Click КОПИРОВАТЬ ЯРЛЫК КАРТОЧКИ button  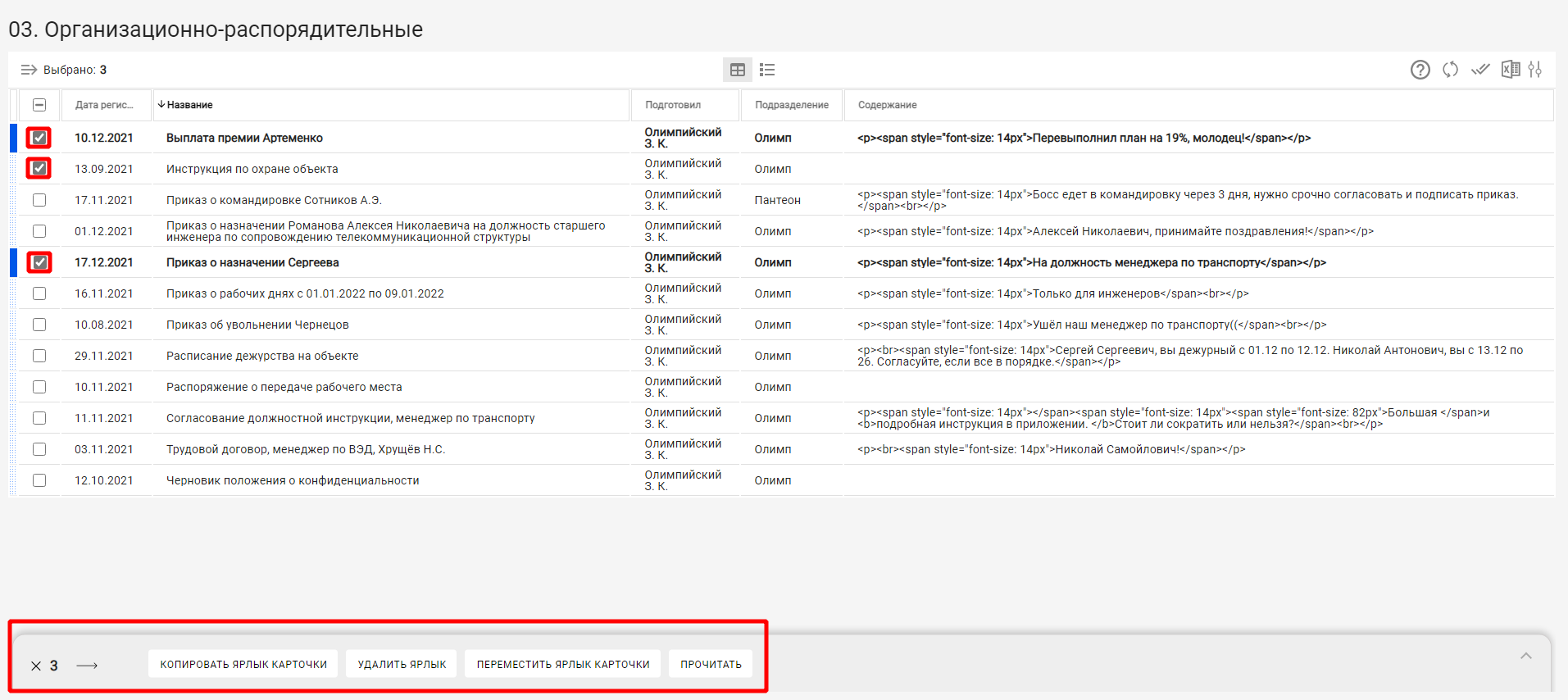tap(243, 664)
